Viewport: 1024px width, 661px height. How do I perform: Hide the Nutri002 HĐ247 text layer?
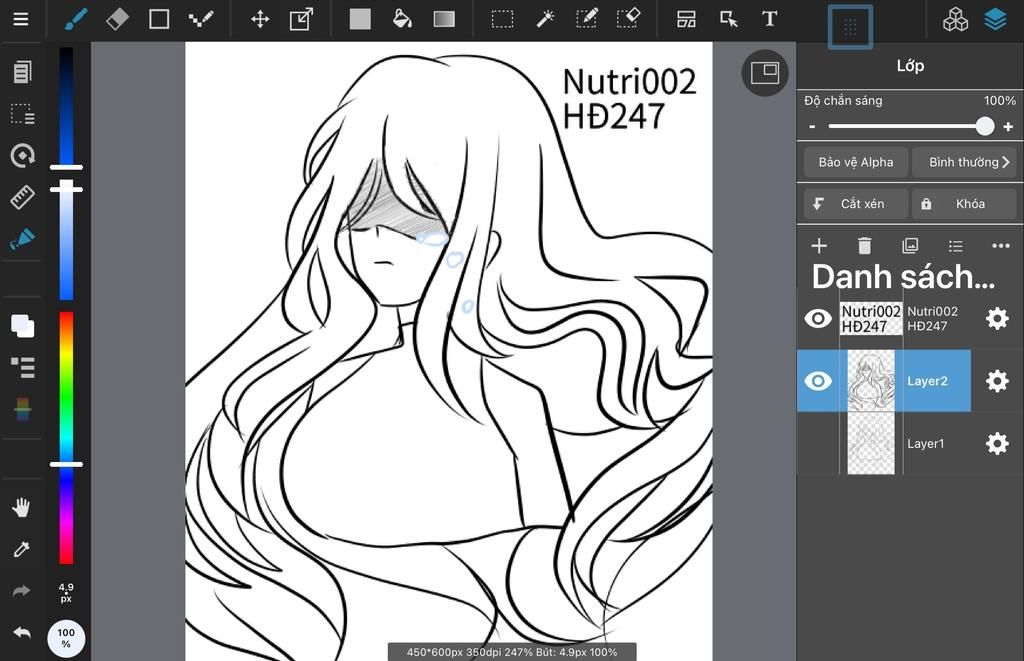coord(818,318)
